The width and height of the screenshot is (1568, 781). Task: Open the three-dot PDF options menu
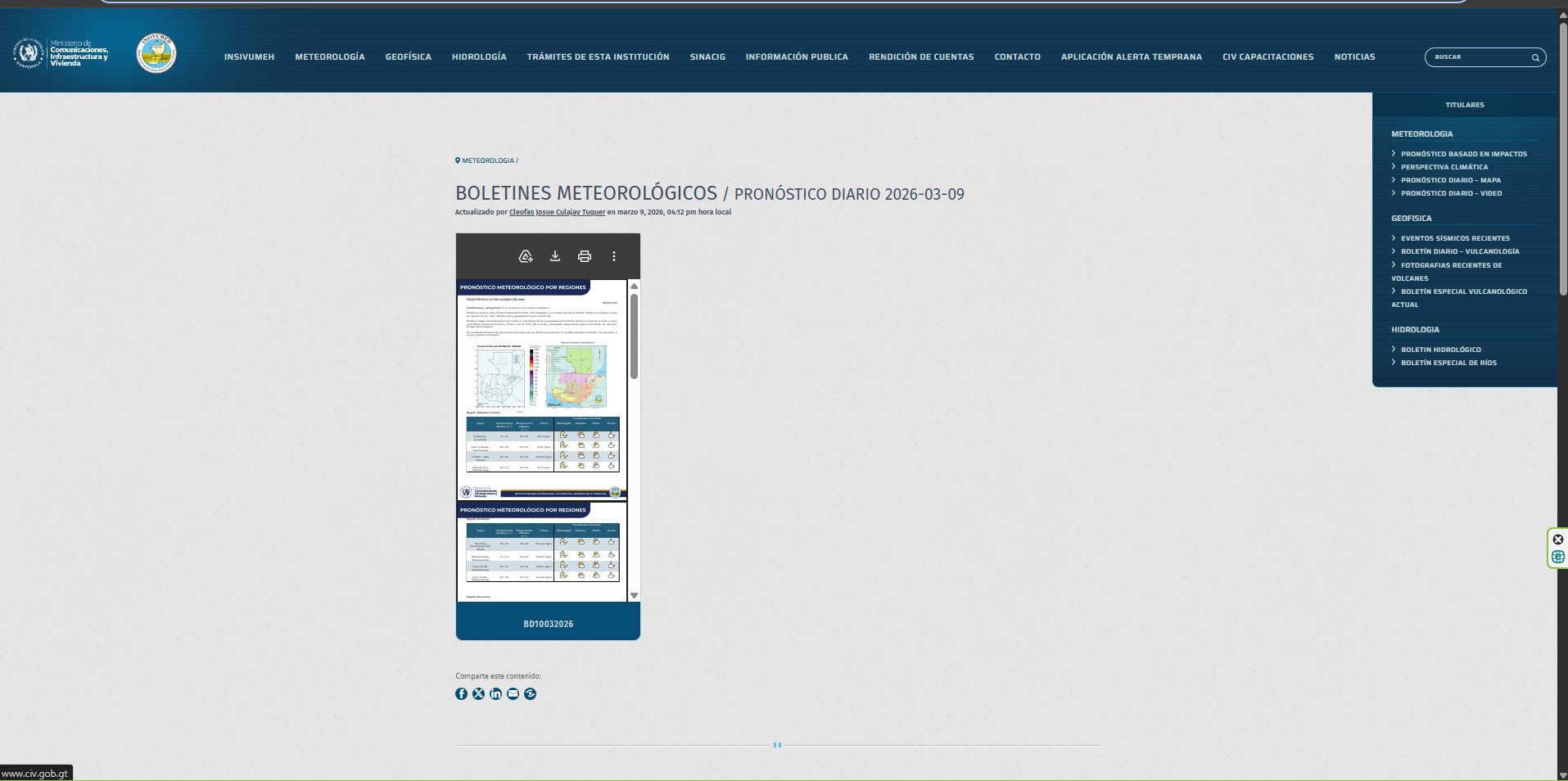613,256
